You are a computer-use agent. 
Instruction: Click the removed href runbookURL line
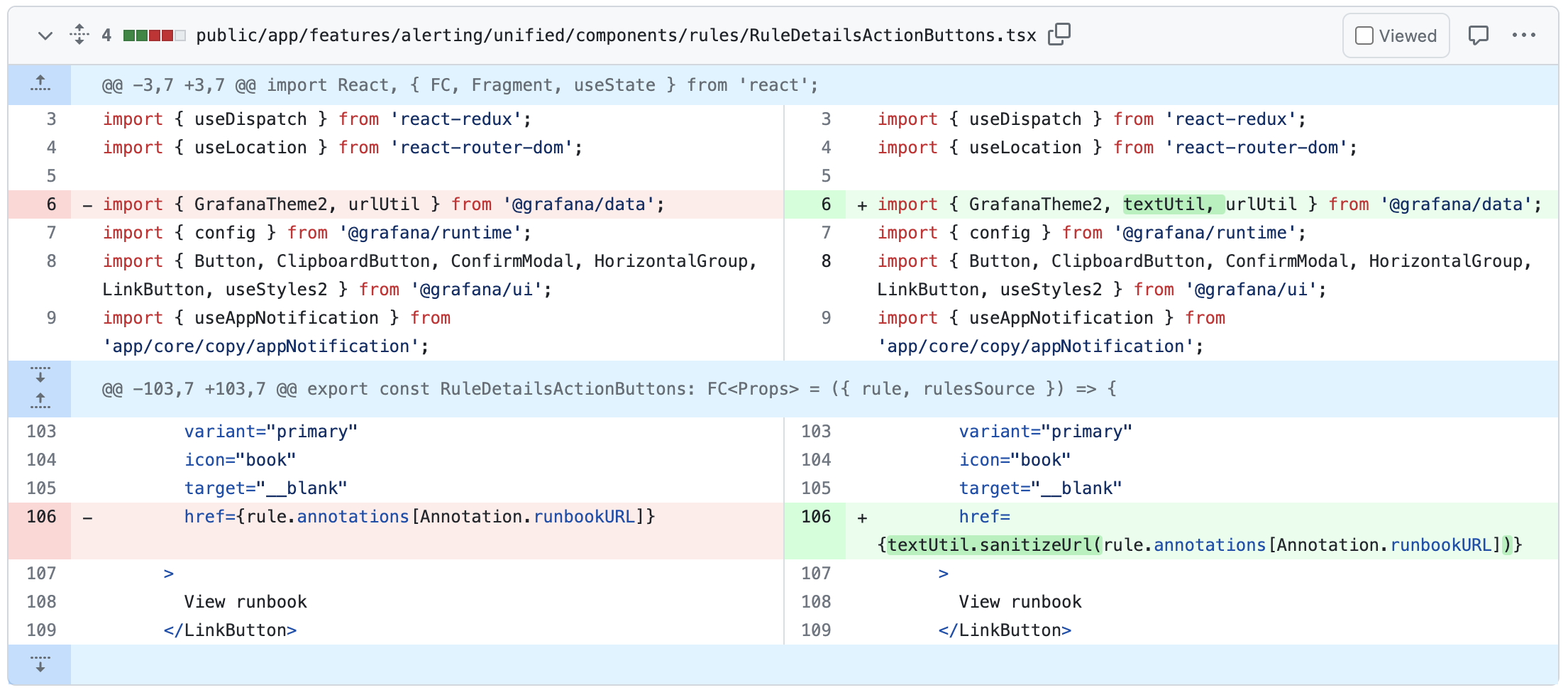pyautogui.click(x=419, y=517)
